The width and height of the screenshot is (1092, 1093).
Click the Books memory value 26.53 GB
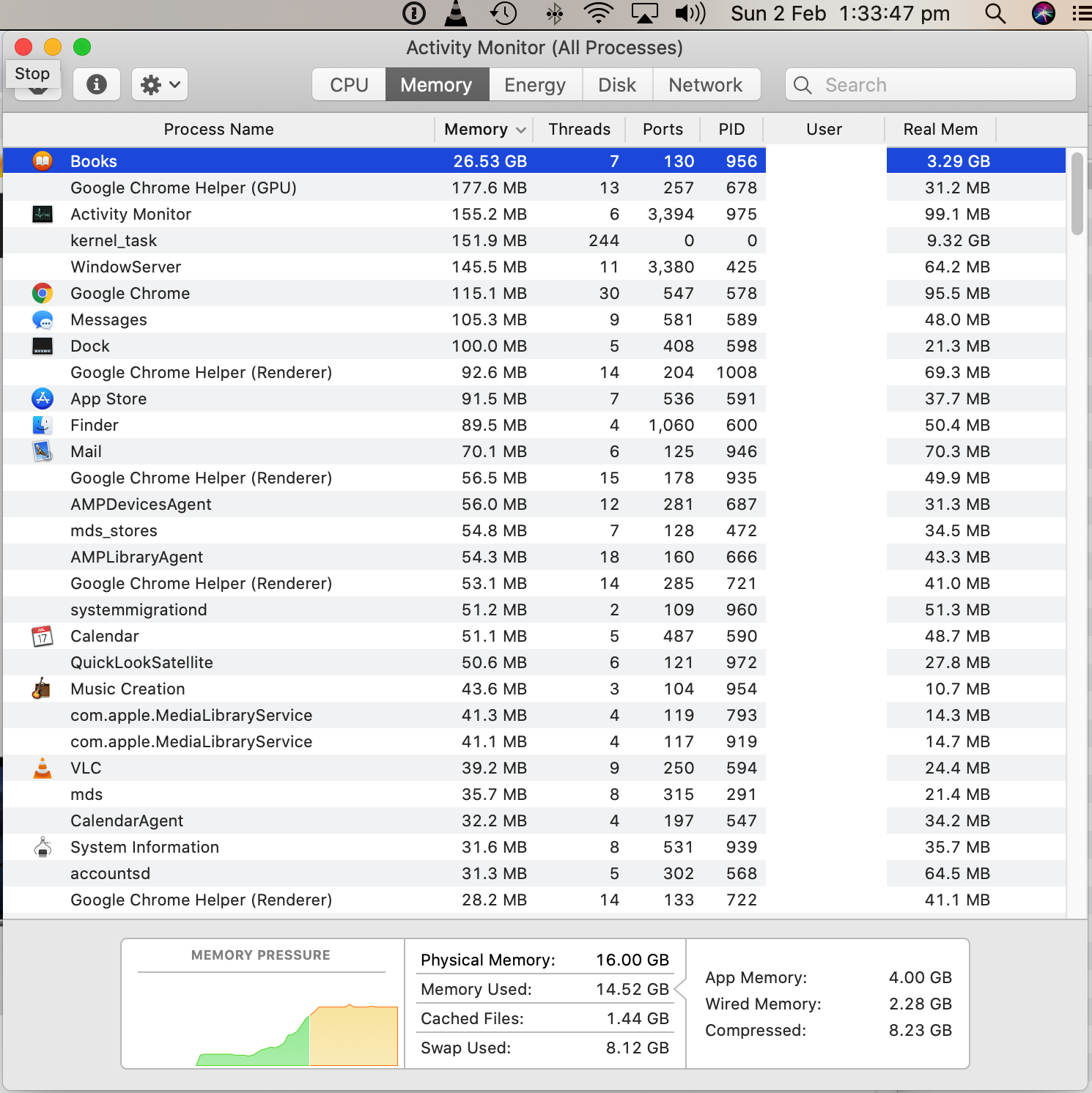coord(490,161)
